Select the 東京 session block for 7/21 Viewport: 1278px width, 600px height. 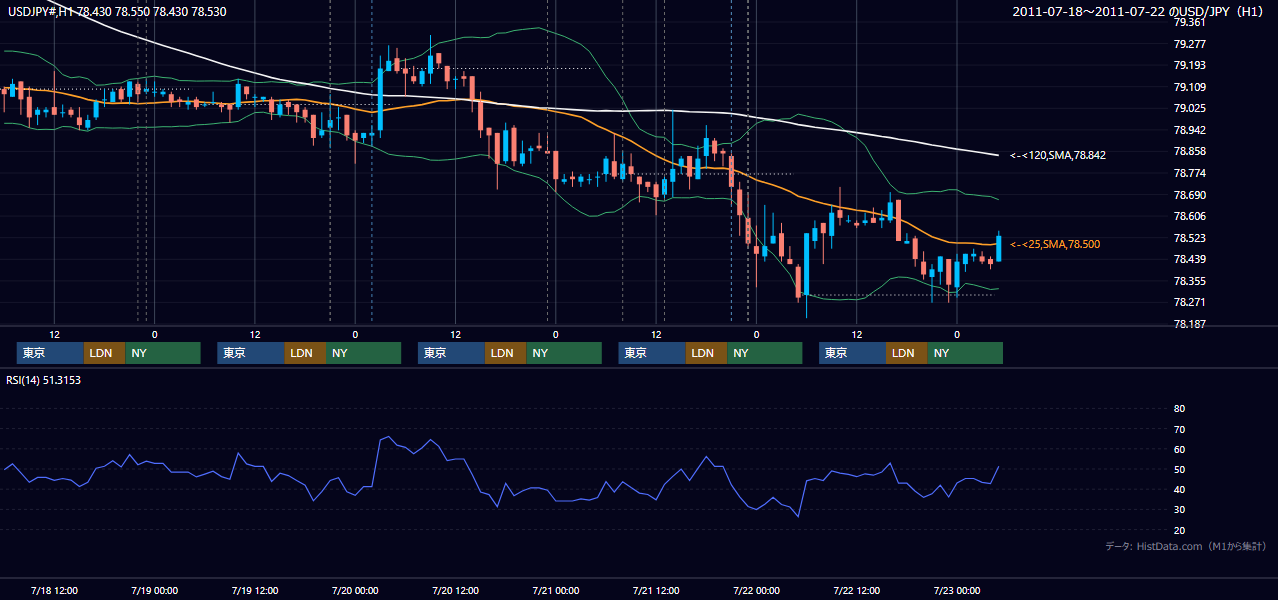(652, 353)
